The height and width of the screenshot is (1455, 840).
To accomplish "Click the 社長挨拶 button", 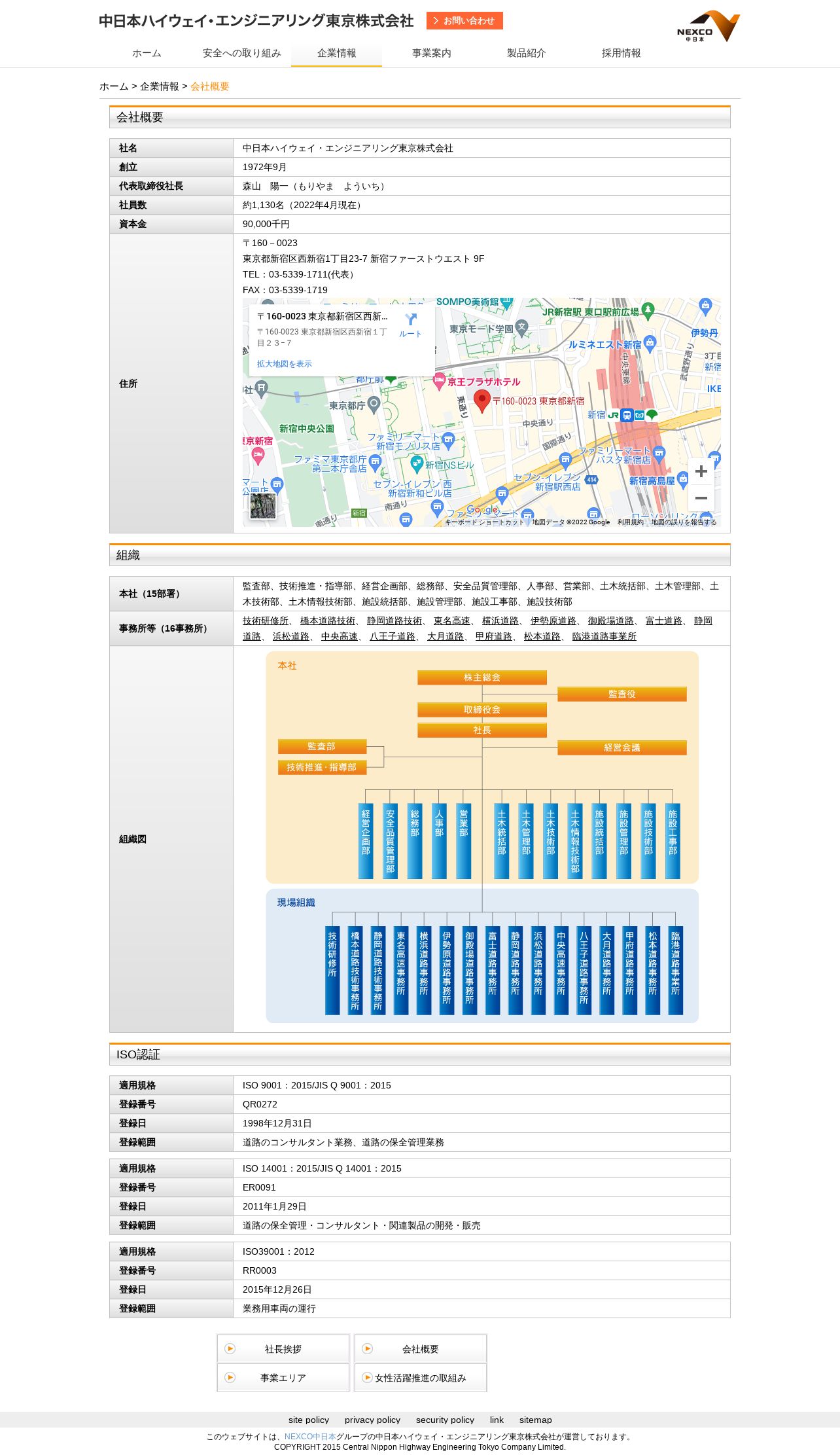I will 283,1349.
